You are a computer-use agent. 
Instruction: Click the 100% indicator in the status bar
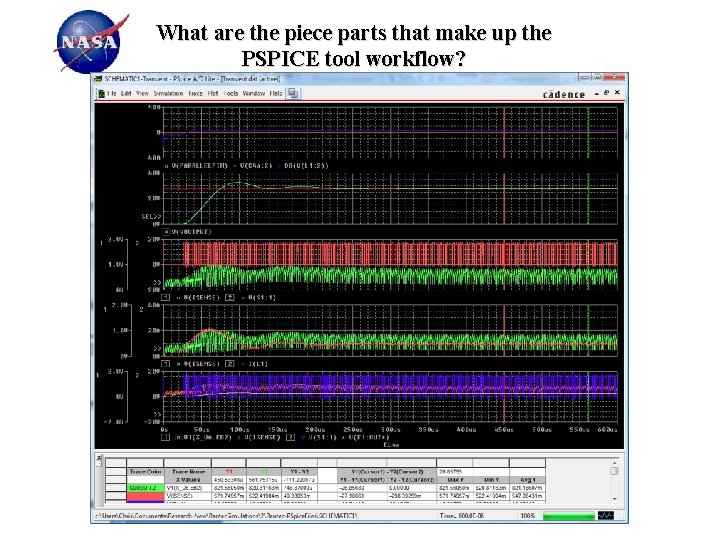pyautogui.click(x=528, y=516)
